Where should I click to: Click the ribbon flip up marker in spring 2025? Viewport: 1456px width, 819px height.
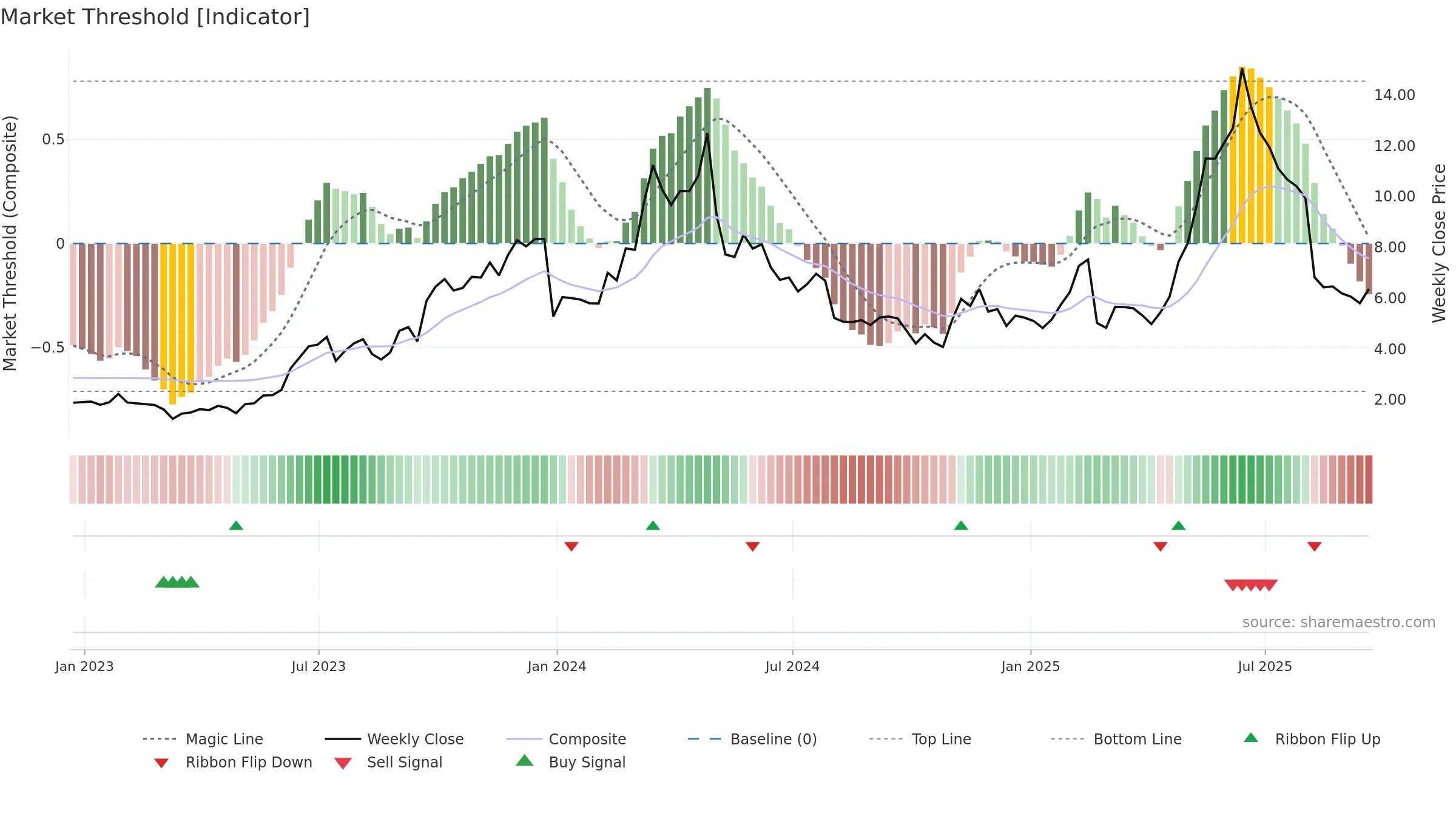pos(1178,525)
